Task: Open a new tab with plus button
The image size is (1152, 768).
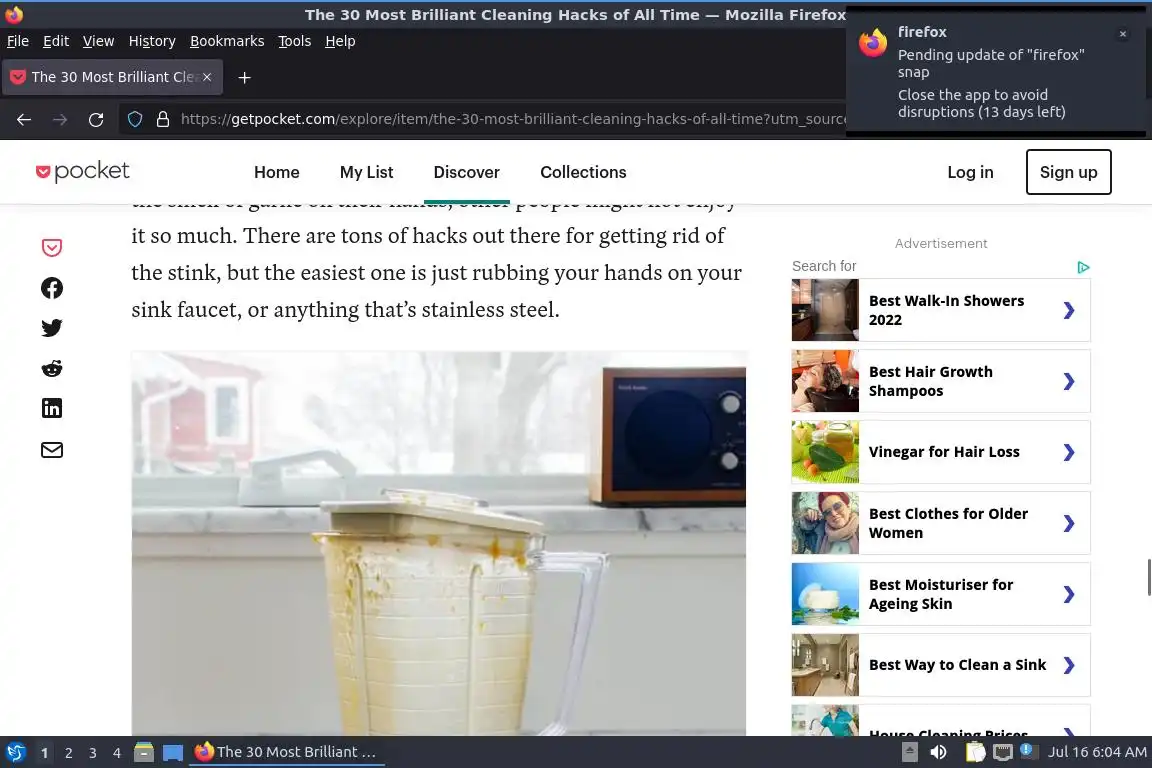Action: pyautogui.click(x=245, y=77)
